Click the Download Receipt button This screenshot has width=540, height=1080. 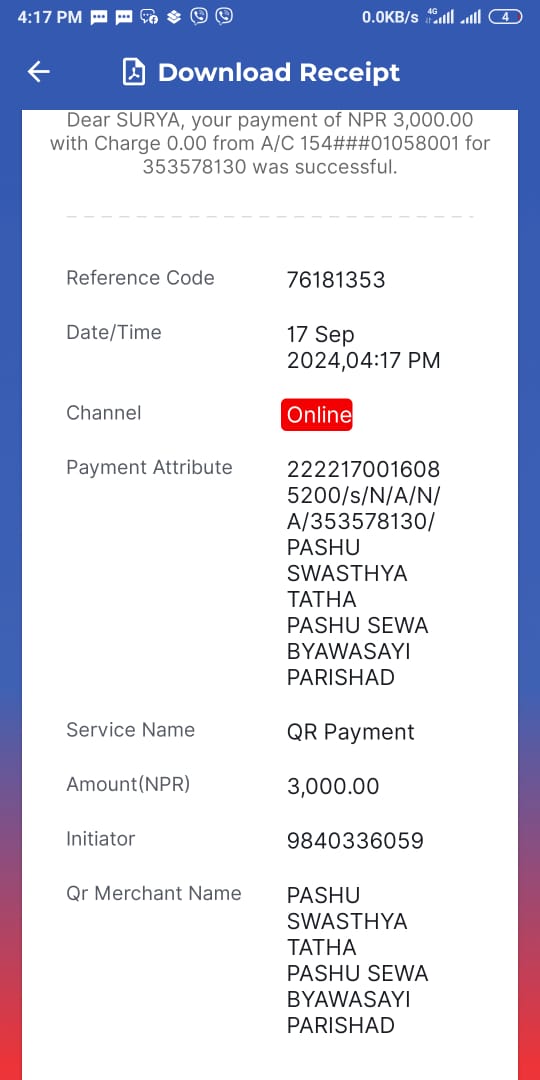(x=261, y=72)
